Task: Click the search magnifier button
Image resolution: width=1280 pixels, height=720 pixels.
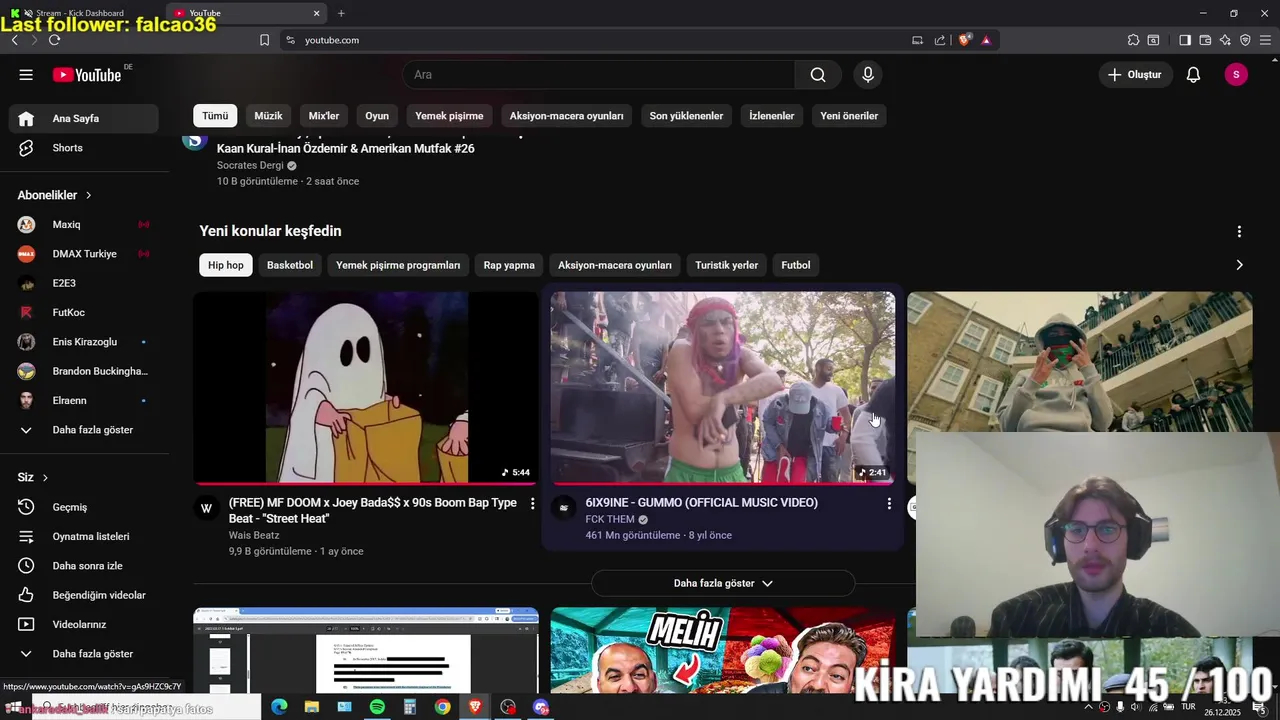Action: (x=818, y=75)
